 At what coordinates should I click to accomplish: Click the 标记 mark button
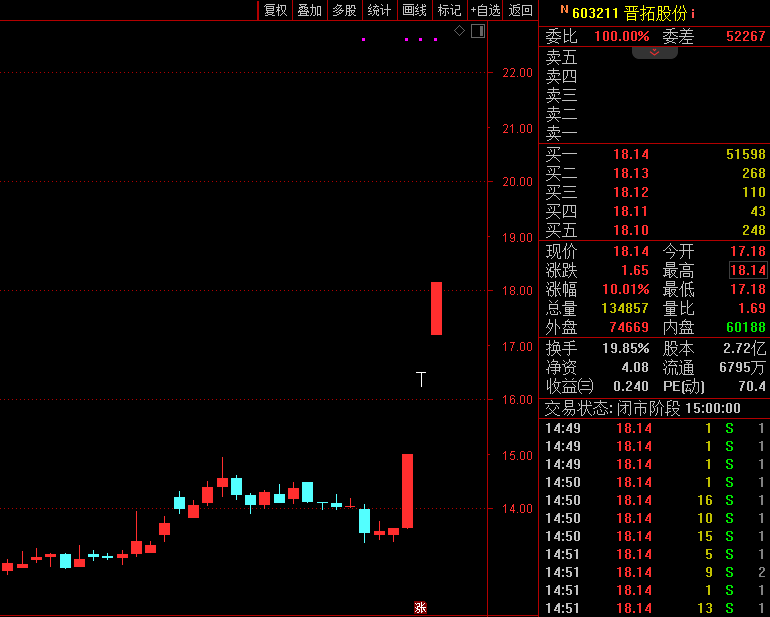click(449, 10)
